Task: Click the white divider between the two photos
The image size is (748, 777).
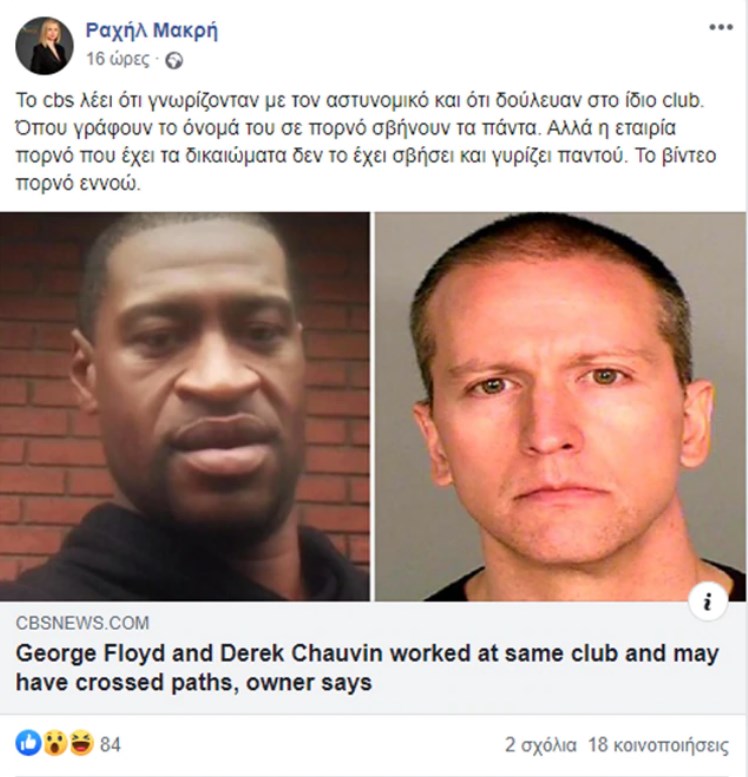Action: (372, 406)
